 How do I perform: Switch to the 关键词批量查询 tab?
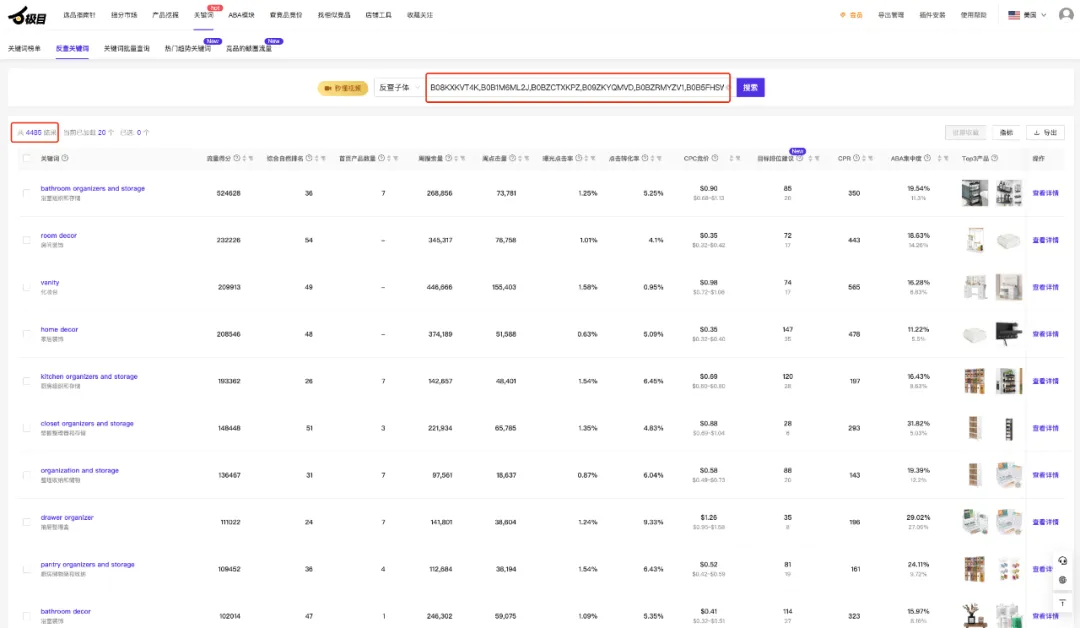click(127, 49)
